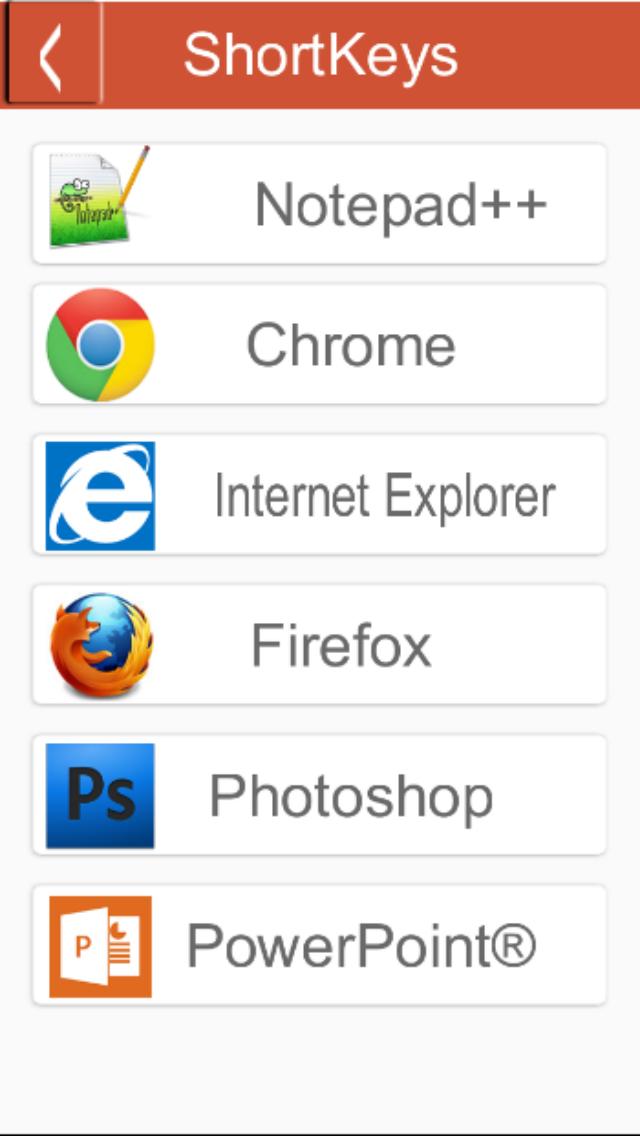Open the PowerPoint shortcuts list entry

click(319, 945)
